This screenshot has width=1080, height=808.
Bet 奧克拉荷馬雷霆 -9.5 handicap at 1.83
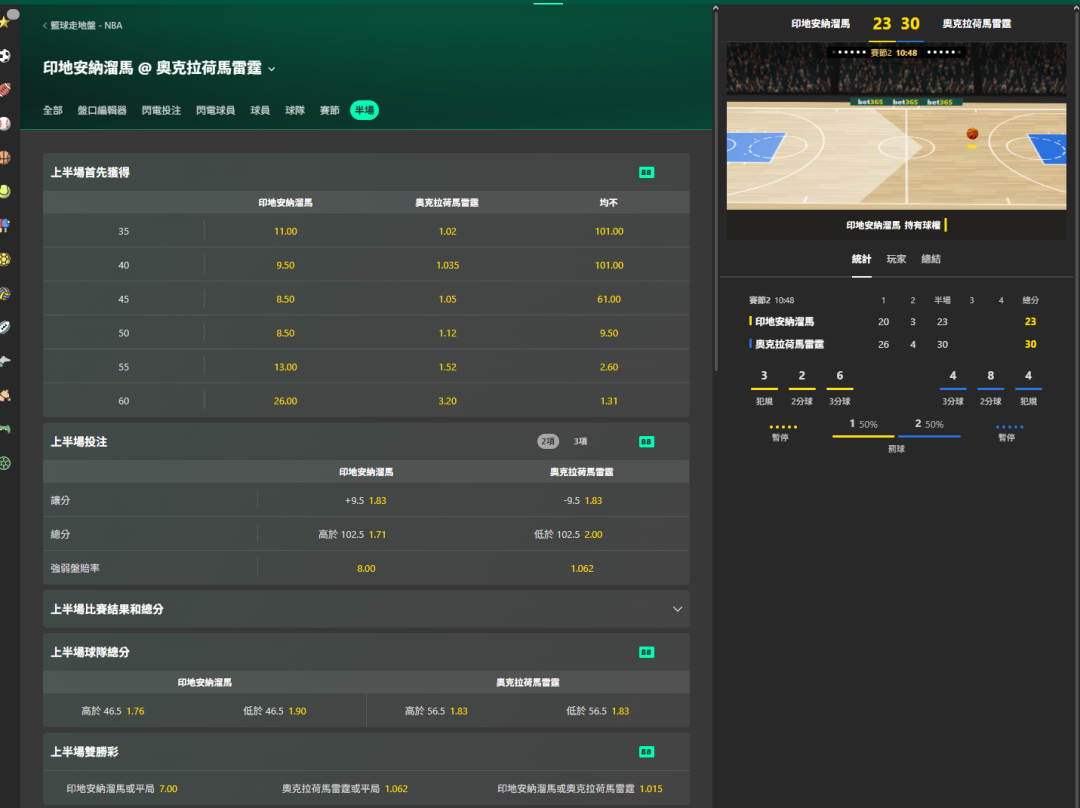click(582, 501)
